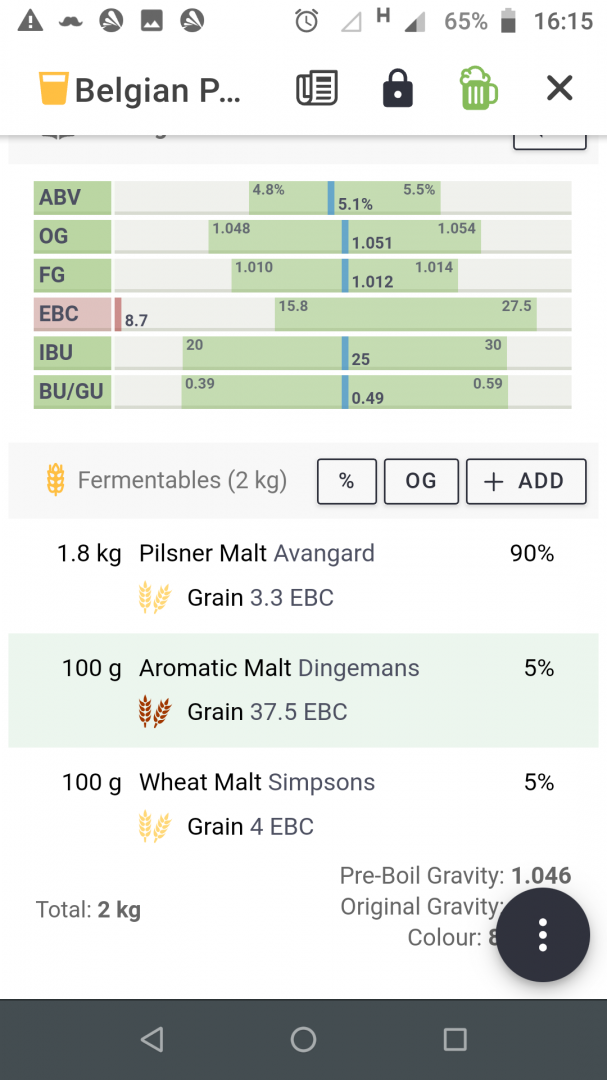Viewport: 607px width, 1080px height.
Task: Open the recipe notes newspaper icon
Action: 317,89
